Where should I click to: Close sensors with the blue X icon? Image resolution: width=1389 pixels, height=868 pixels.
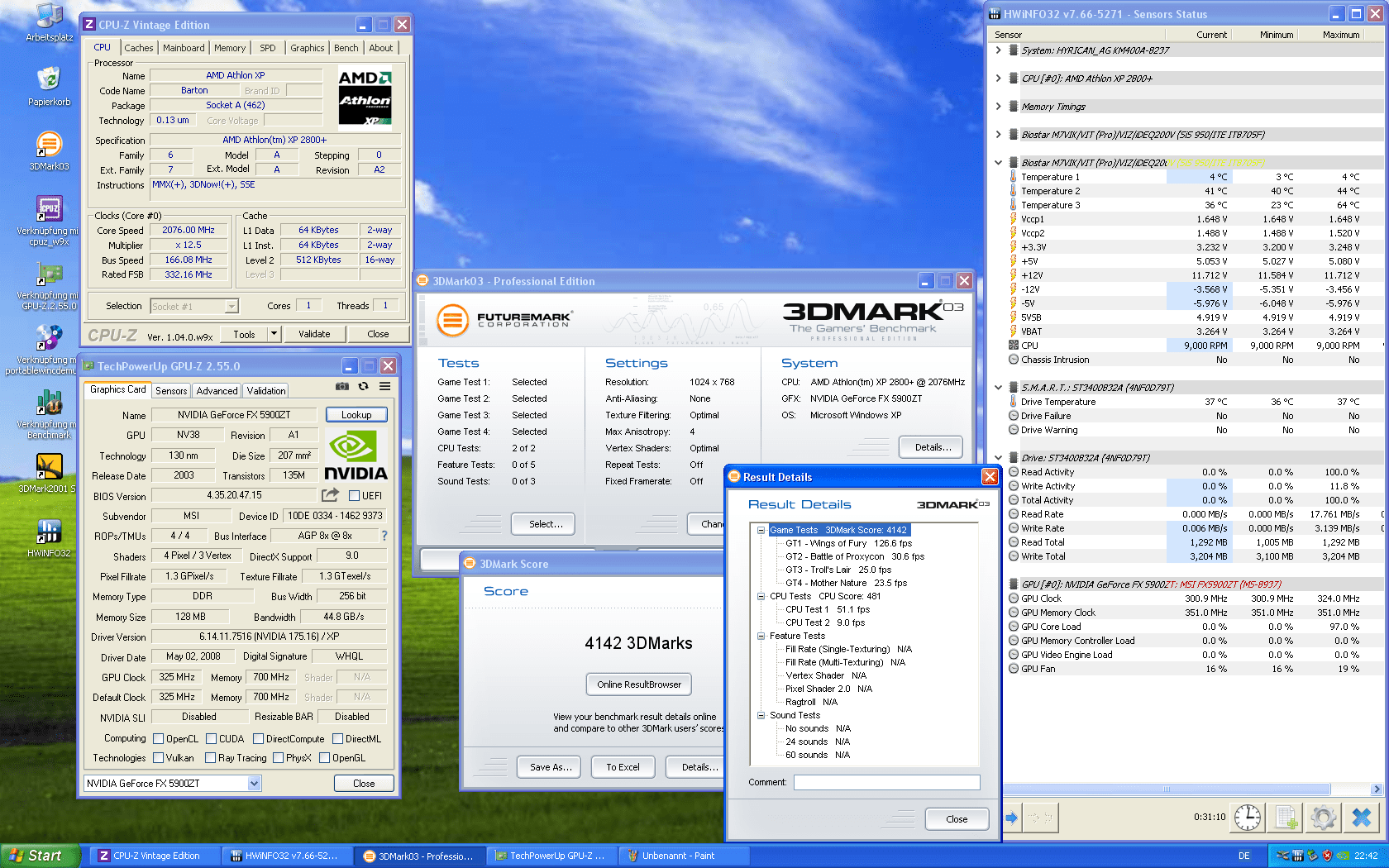[x=1362, y=818]
